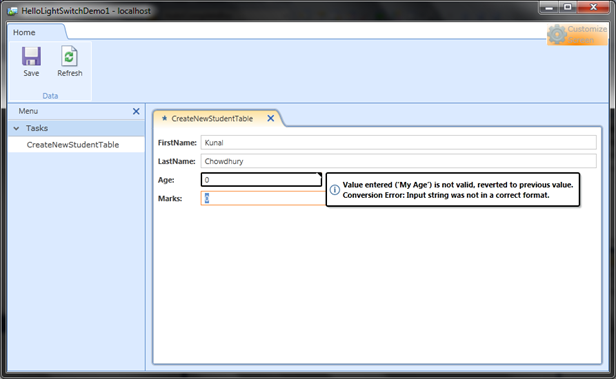Click the info icon in the validation message

[334, 190]
